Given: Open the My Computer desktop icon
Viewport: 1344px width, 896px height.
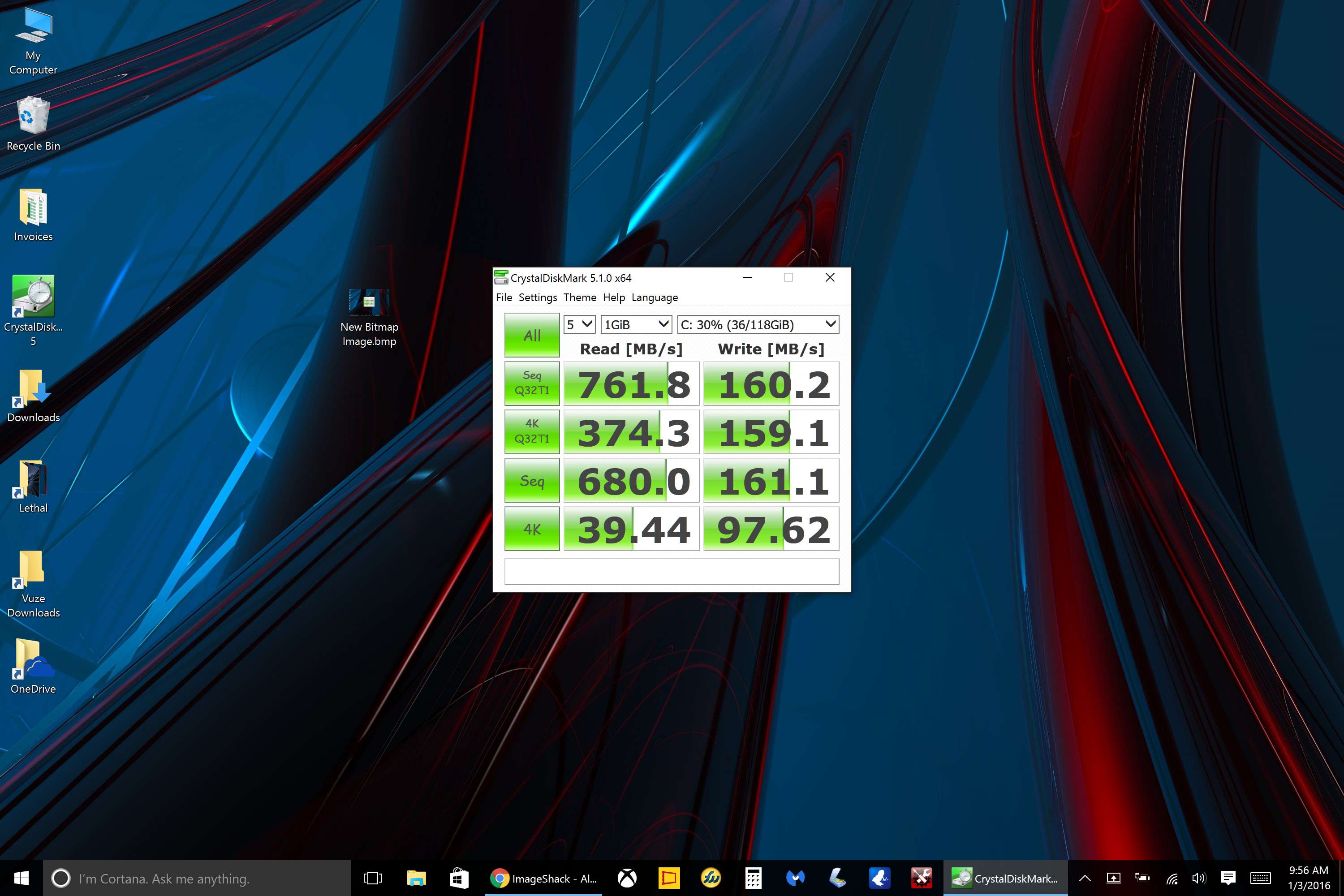Looking at the screenshot, I should click(x=33, y=41).
